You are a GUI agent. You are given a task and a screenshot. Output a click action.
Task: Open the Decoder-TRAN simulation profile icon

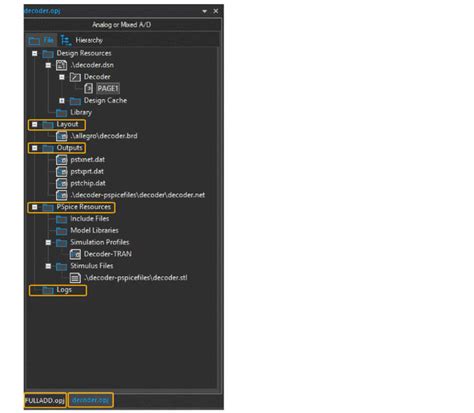[75, 254]
